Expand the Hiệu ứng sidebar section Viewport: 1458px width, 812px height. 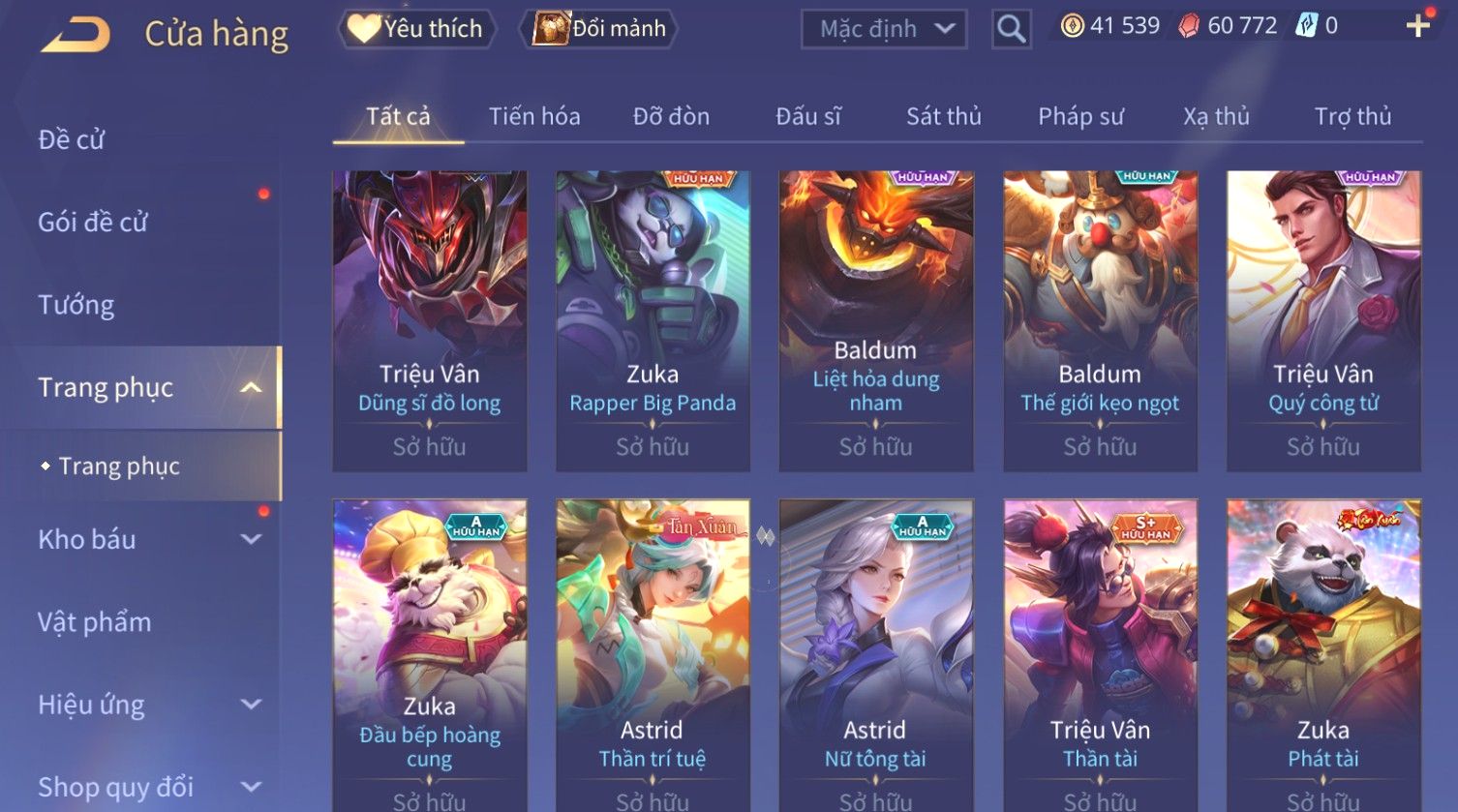point(251,705)
